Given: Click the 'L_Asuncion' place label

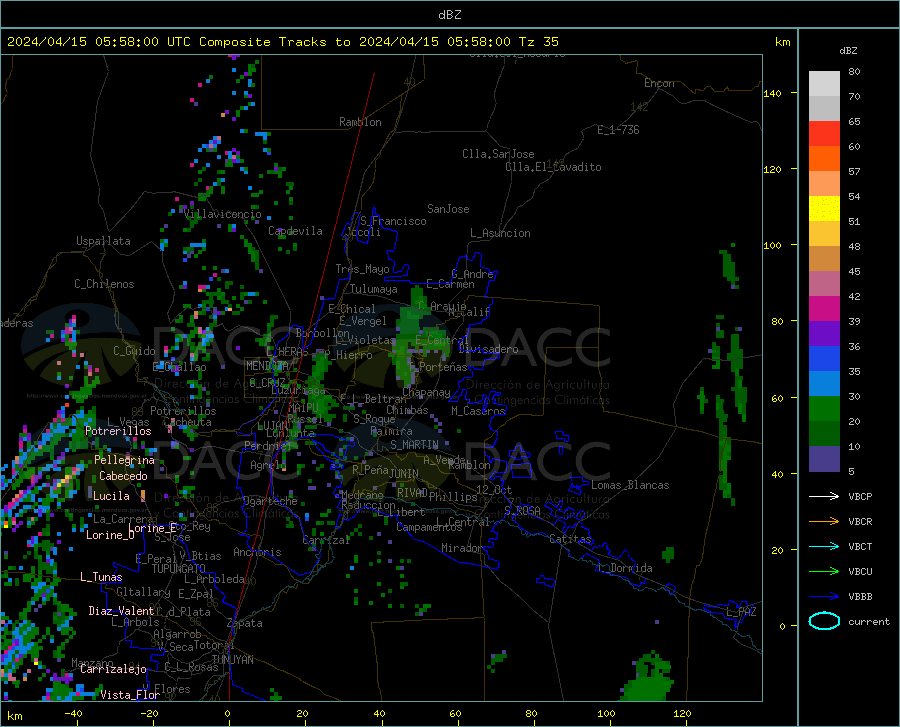Looking at the screenshot, I should [x=500, y=233].
